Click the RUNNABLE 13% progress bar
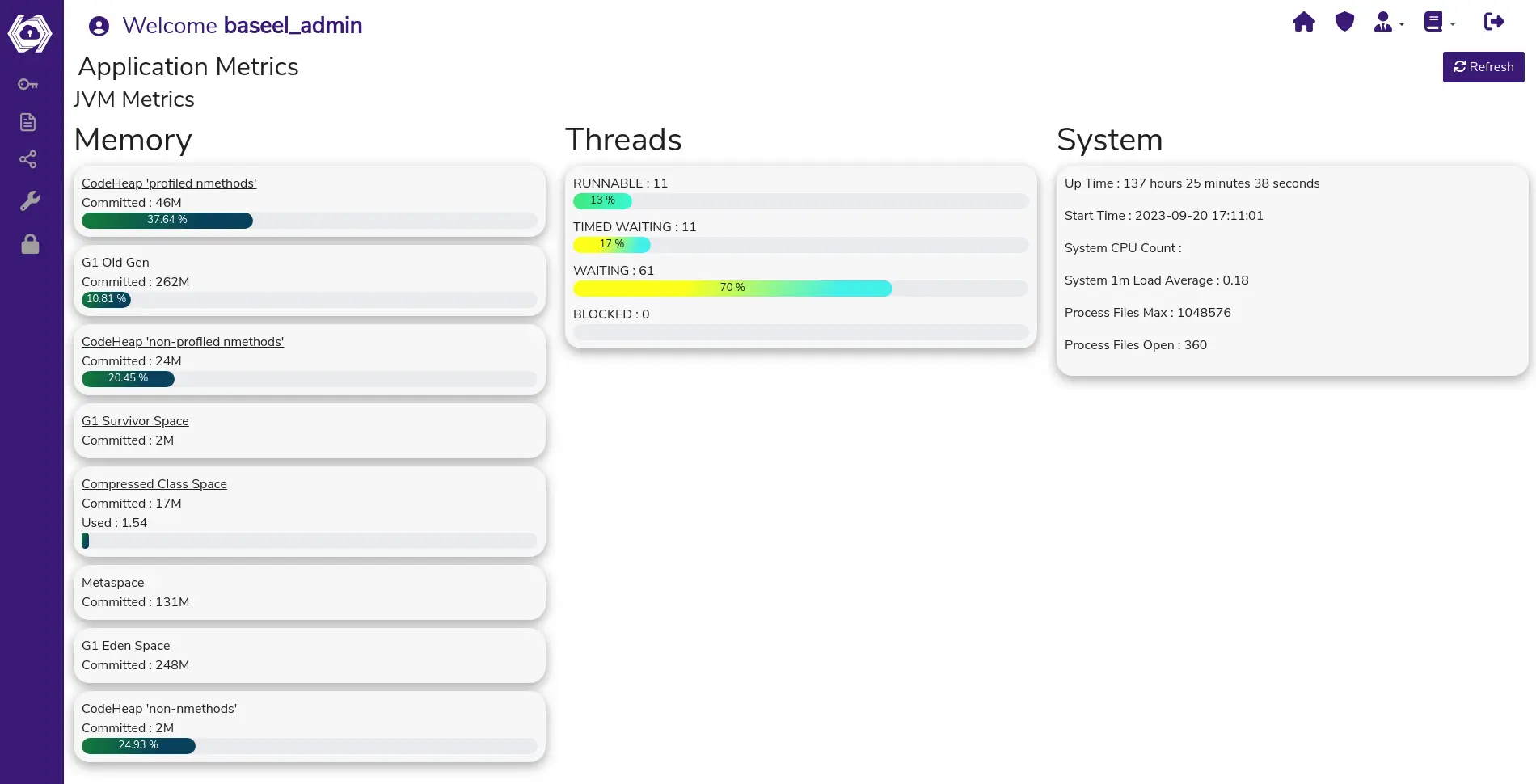This screenshot has height=784, width=1536. (602, 200)
